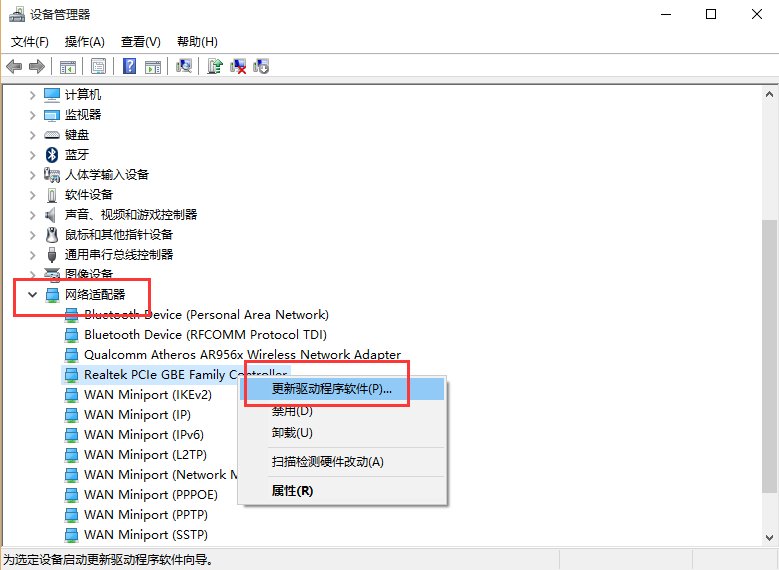Minimize the Device Manager window
This screenshot has height=570, width=779.
[666, 14]
